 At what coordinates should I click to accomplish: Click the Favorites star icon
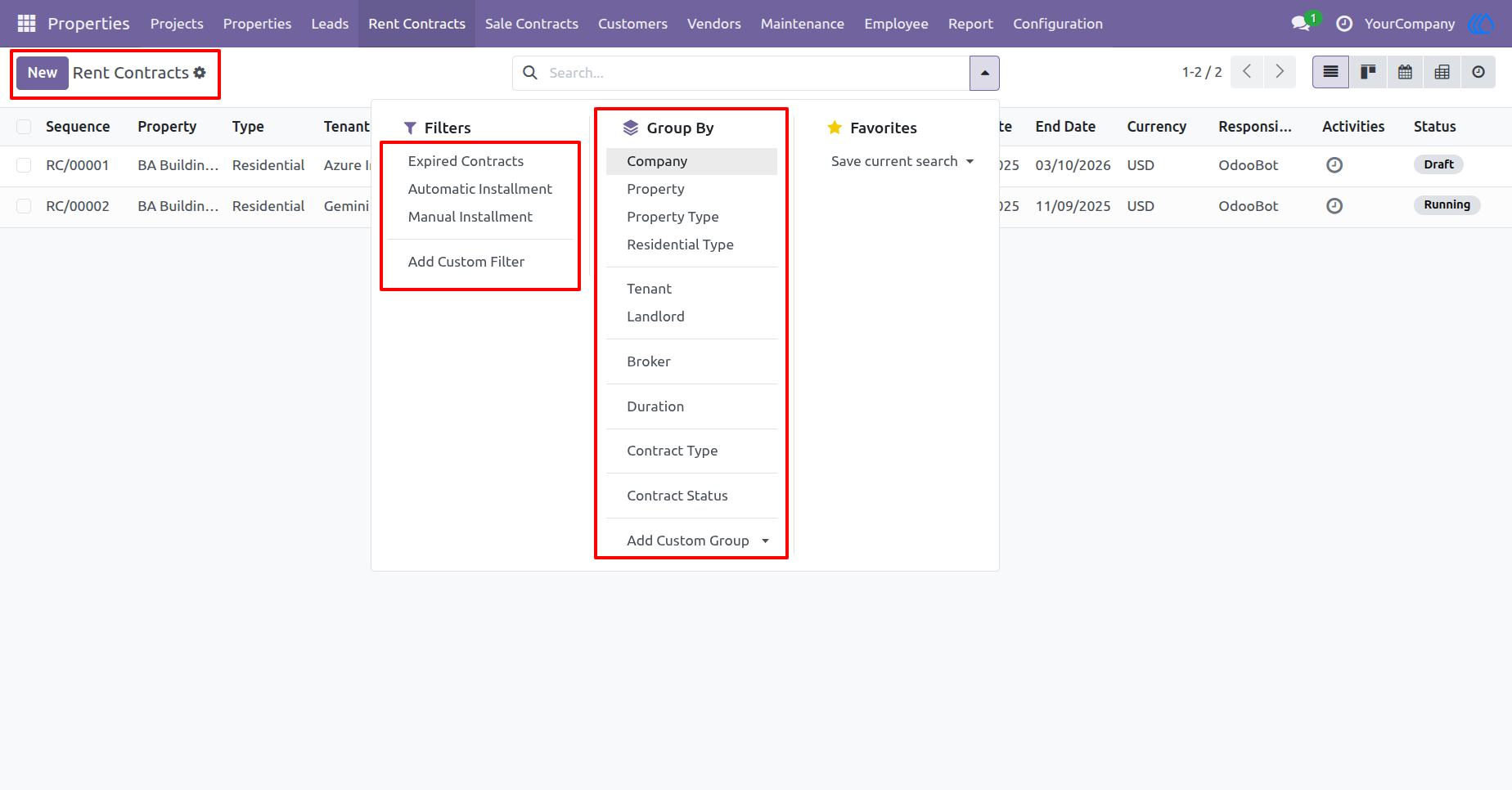click(x=835, y=128)
